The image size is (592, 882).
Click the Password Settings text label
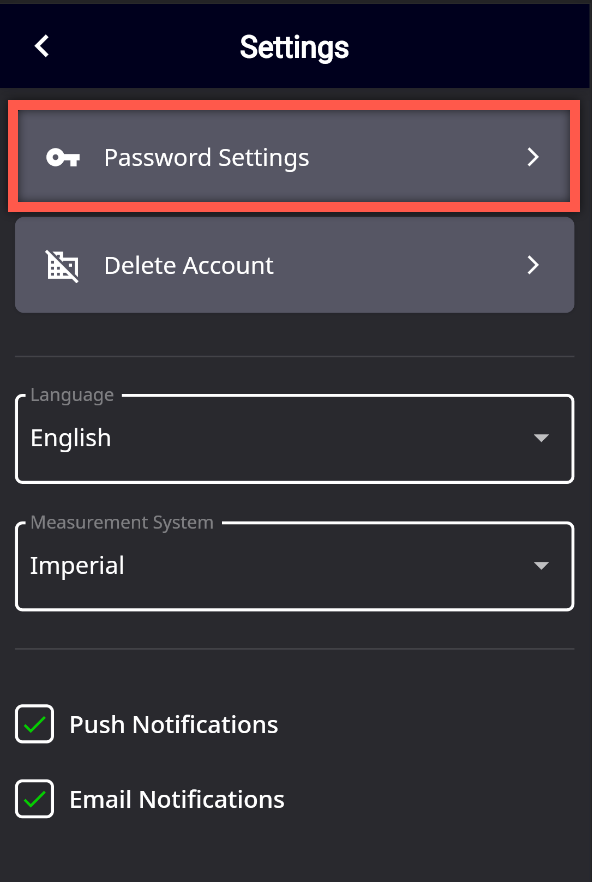point(207,158)
